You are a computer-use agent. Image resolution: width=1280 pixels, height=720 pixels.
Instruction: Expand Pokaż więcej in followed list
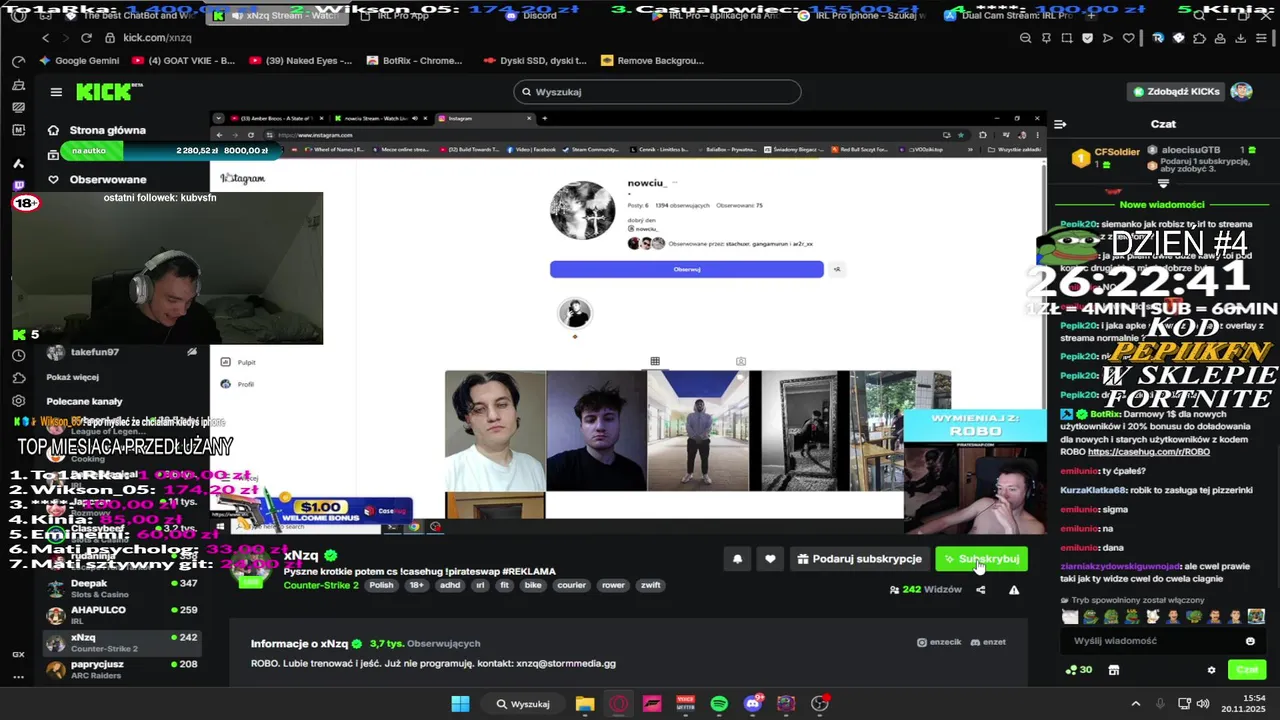[x=72, y=377]
